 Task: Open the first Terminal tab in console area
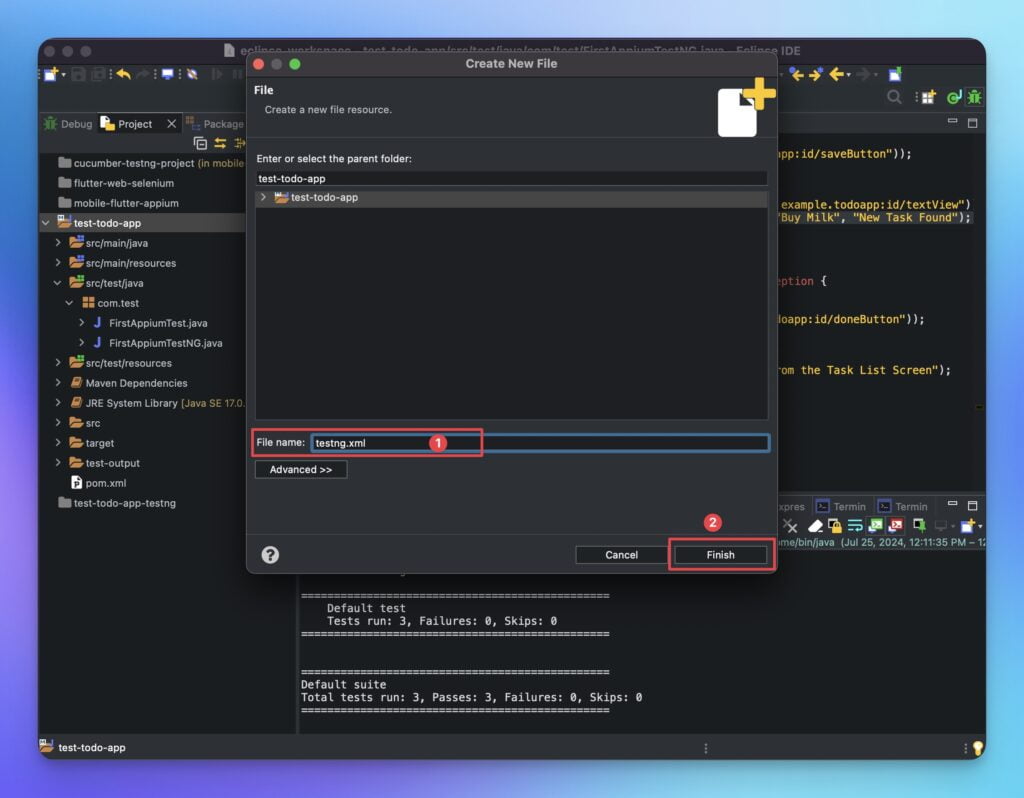tap(841, 506)
